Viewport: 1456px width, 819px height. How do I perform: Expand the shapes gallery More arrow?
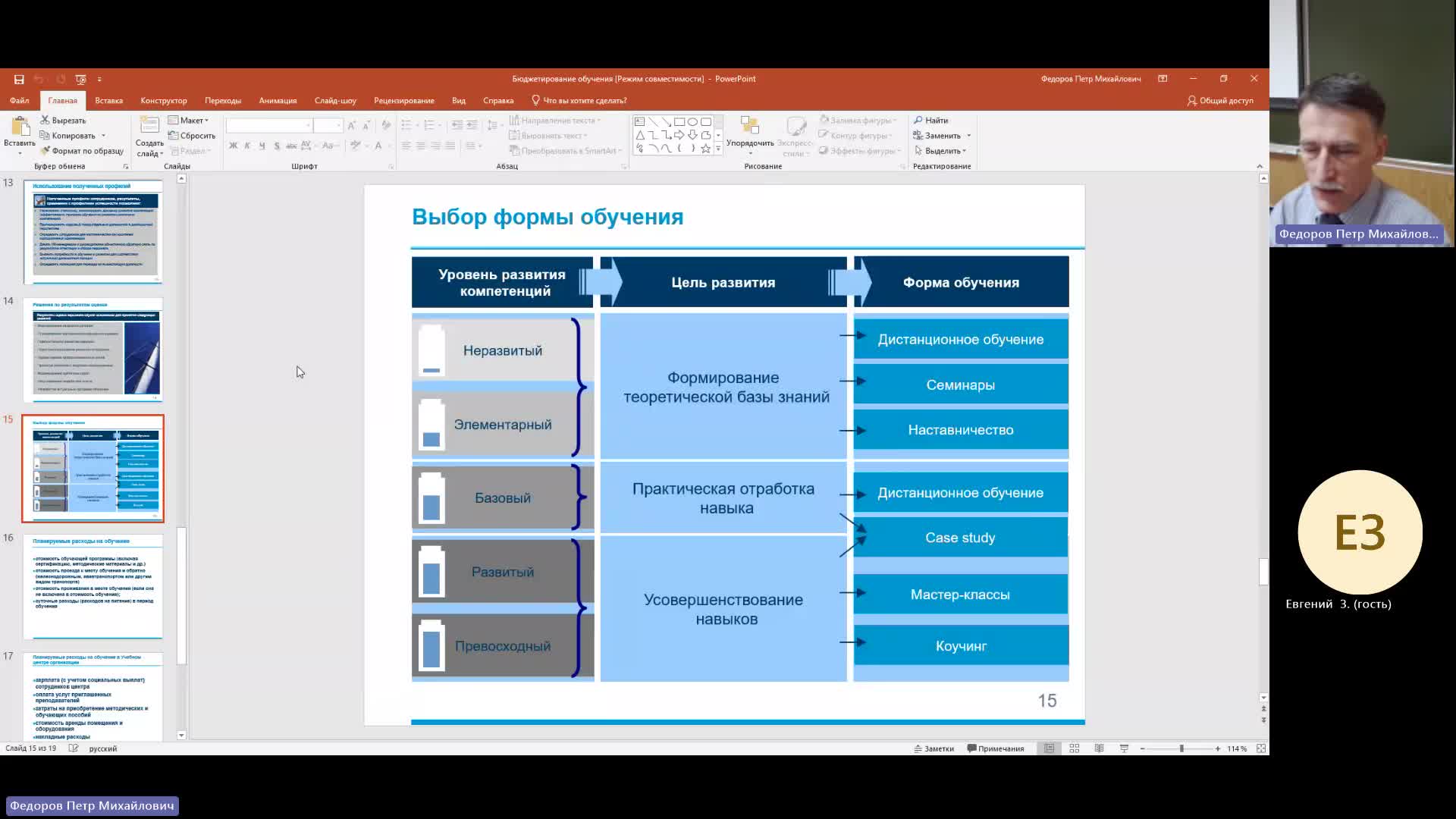718,149
